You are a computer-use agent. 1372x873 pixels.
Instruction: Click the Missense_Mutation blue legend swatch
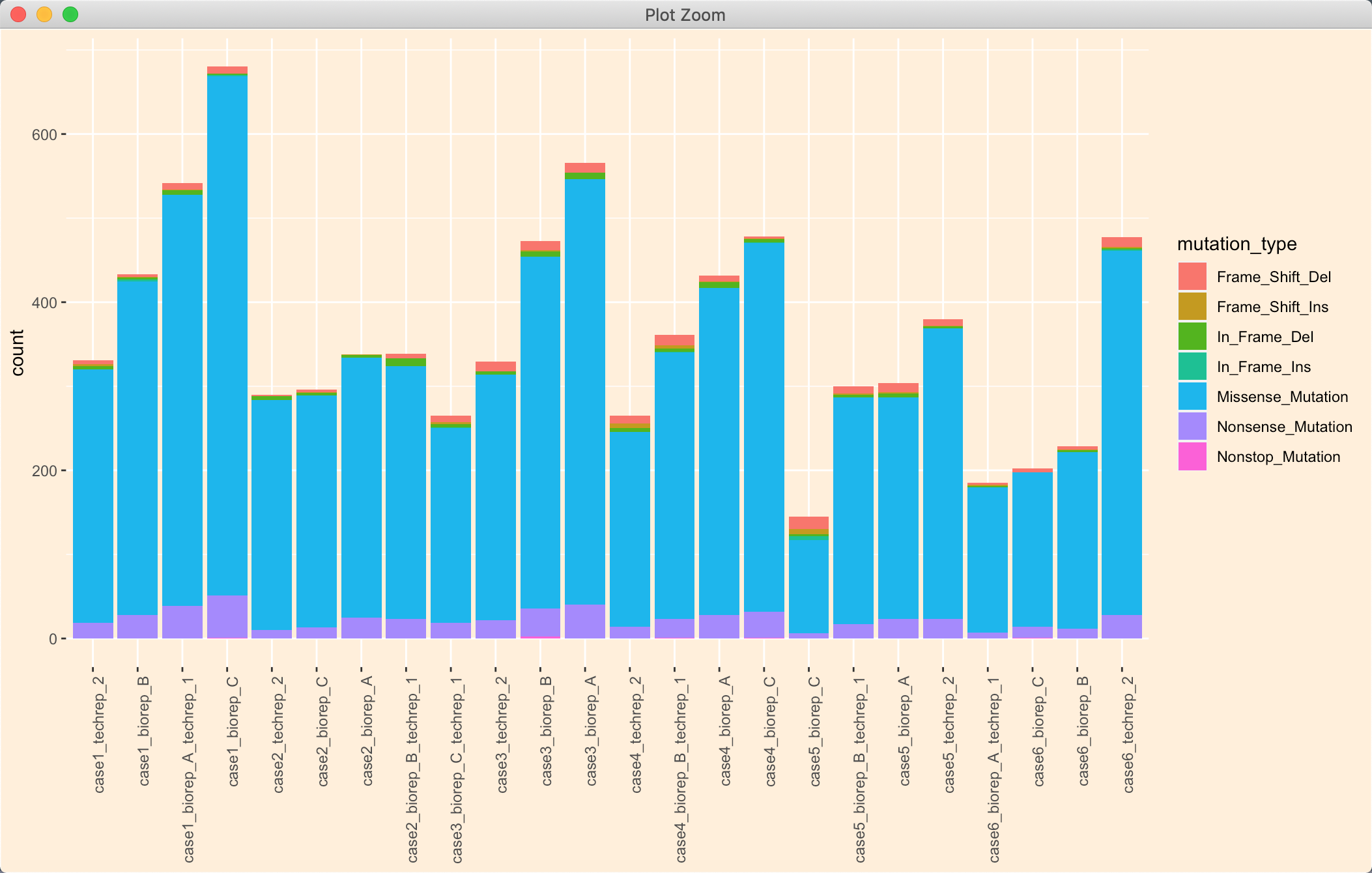pos(1192,396)
